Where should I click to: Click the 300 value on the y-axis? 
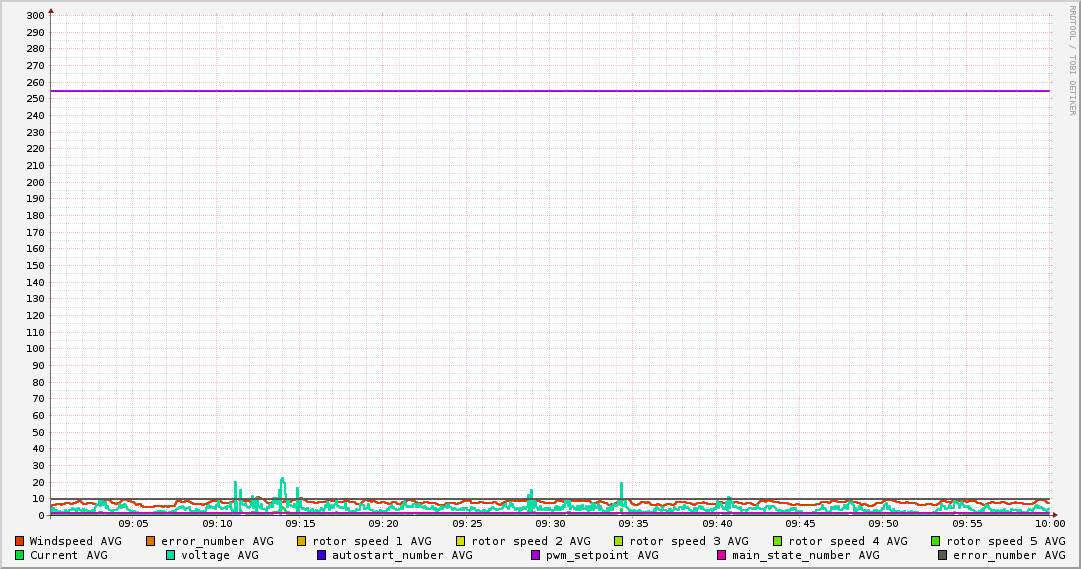34,16
